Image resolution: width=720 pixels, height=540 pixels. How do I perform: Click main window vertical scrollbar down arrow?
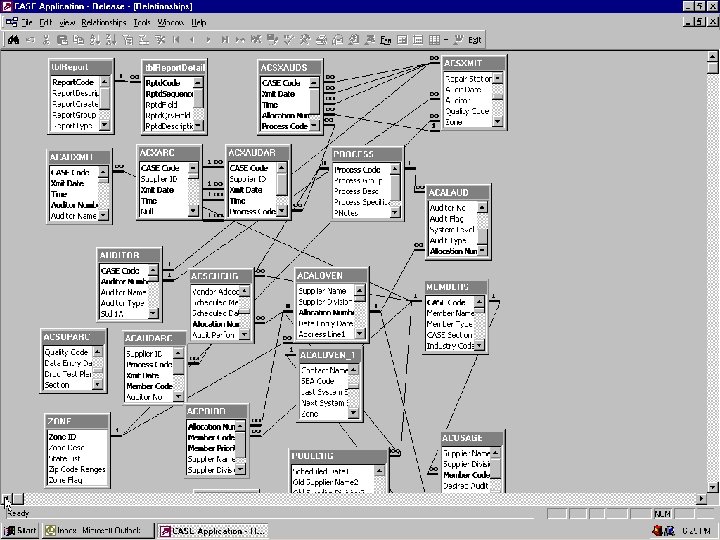[713, 487]
